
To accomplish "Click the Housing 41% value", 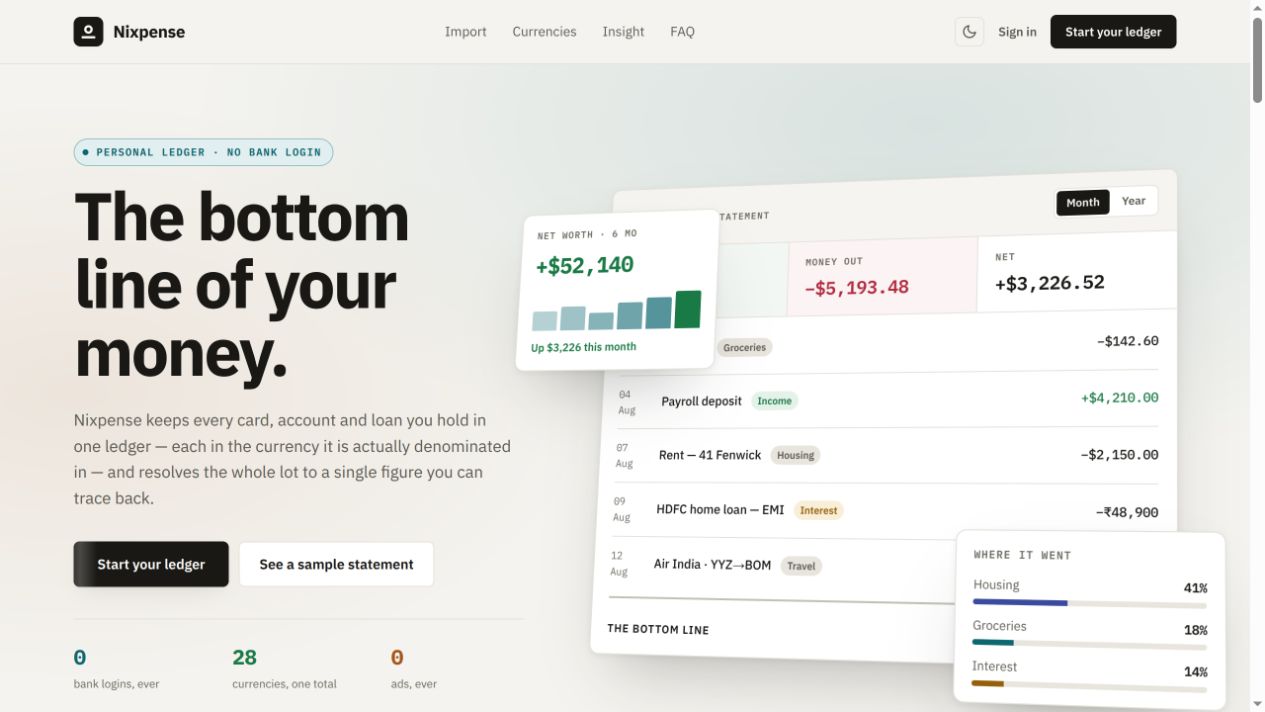I will (1195, 588).
